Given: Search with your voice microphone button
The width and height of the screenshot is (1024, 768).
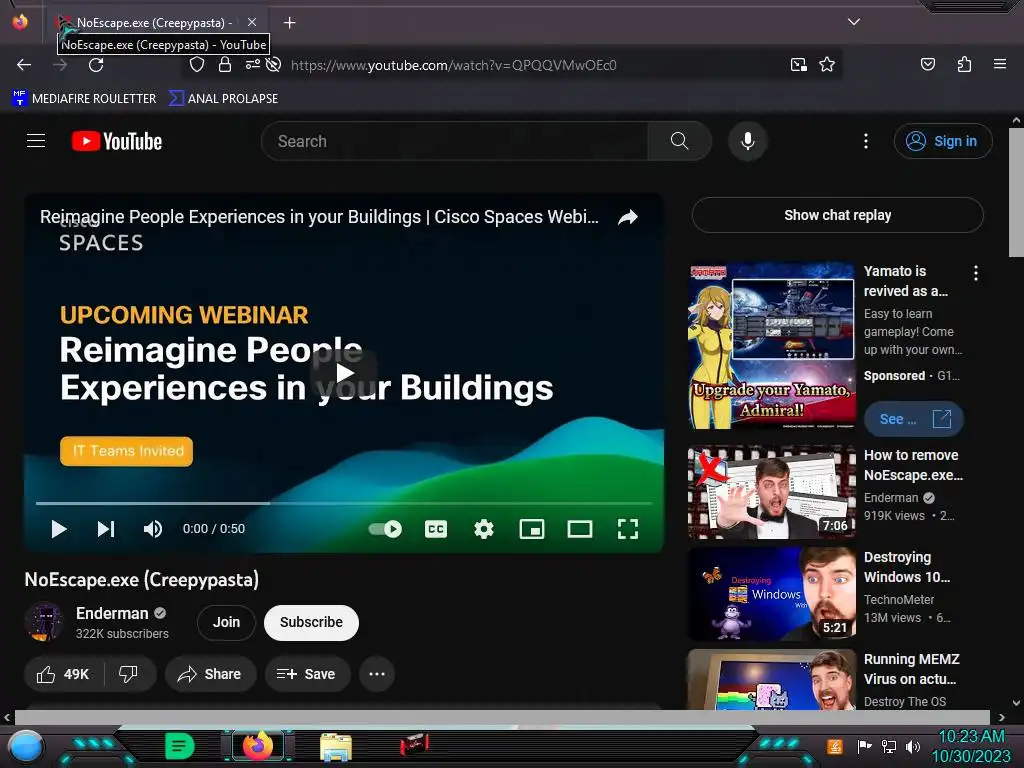Looking at the screenshot, I should click(748, 141).
